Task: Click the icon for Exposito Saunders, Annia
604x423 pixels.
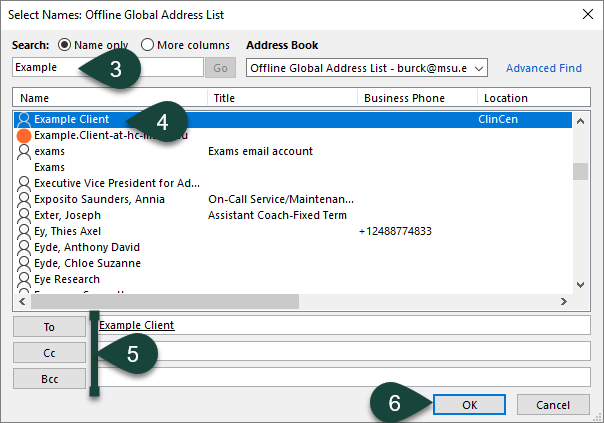Action: tap(24, 199)
